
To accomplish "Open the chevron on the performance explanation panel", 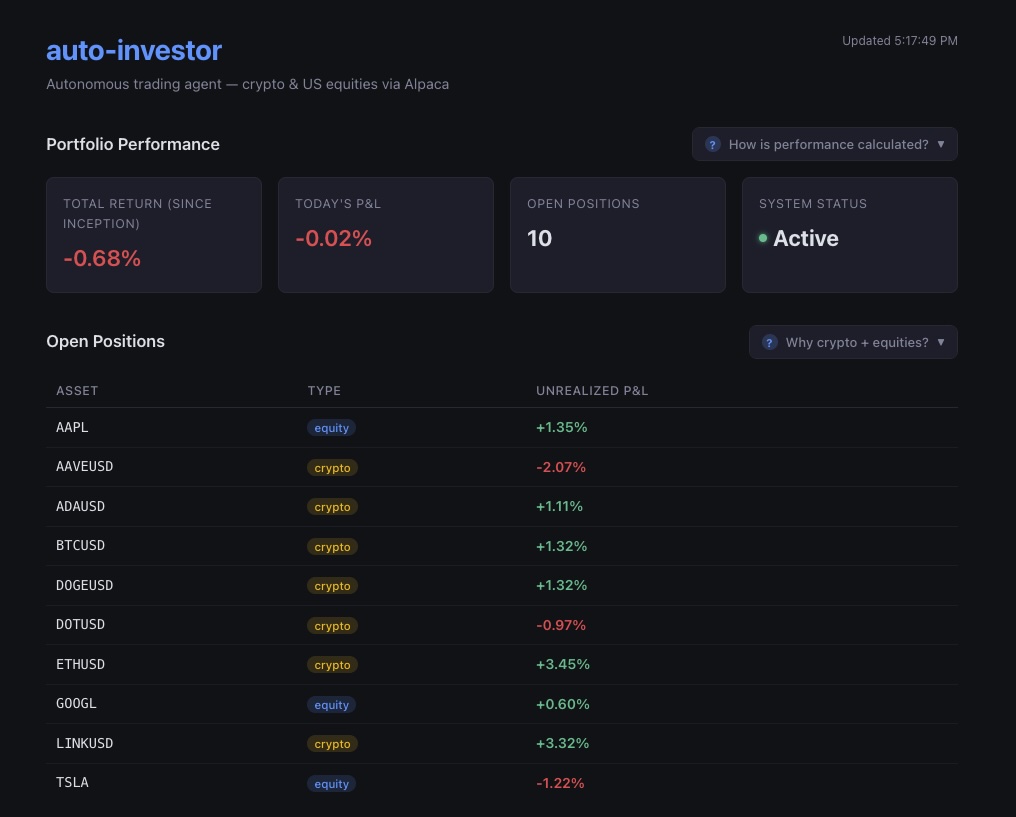I will (940, 144).
